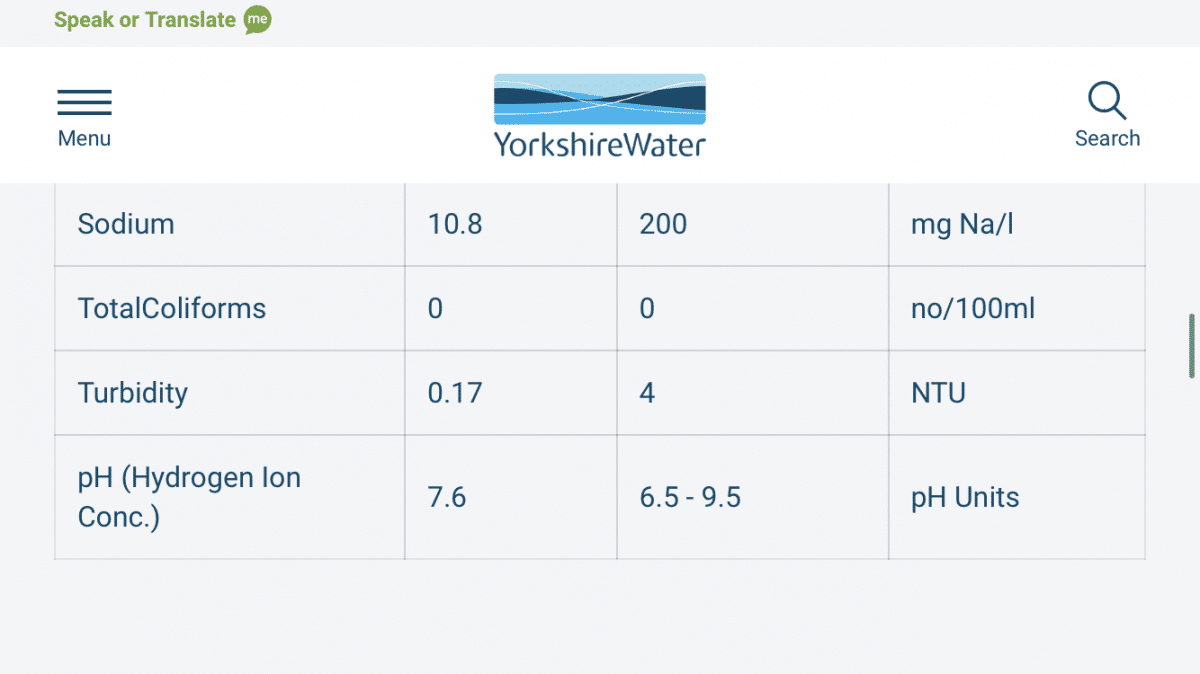Click the page scrollbar thumb

click(1191, 346)
